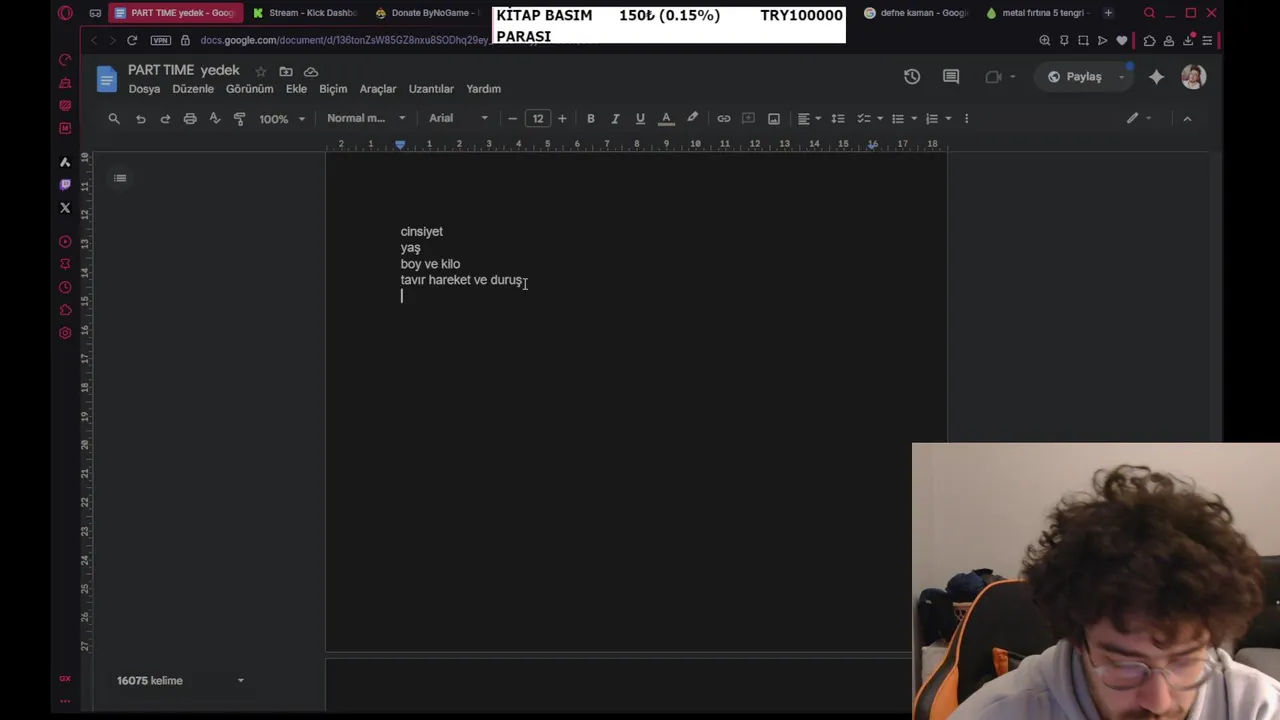This screenshot has width=1280, height=720.
Task: Collapse the menus with up chevron
Action: point(1187,118)
